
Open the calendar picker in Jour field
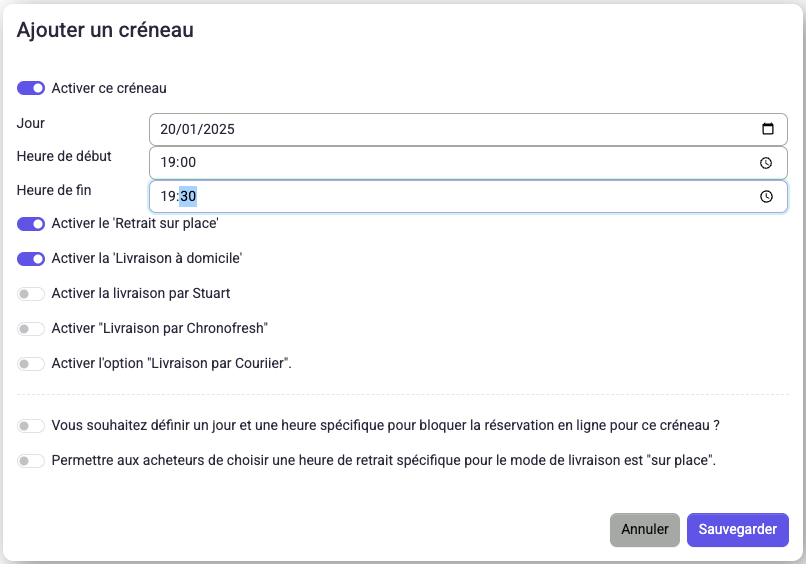click(x=767, y=129)
